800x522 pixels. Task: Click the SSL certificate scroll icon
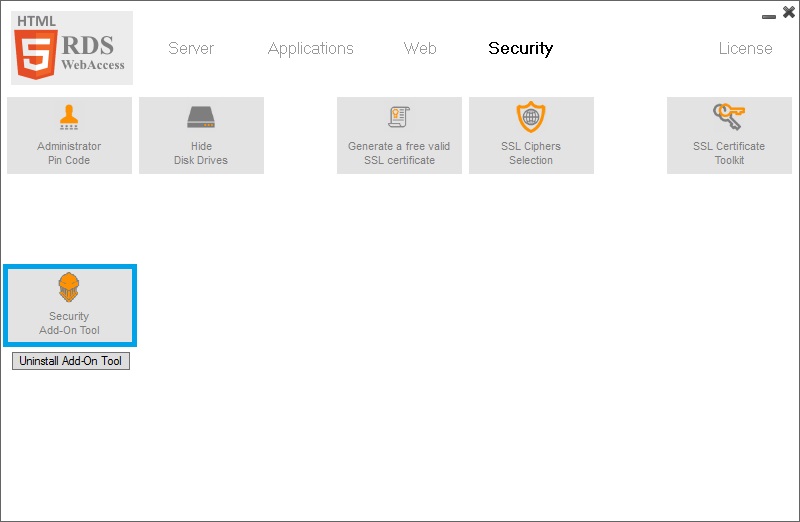399,118
